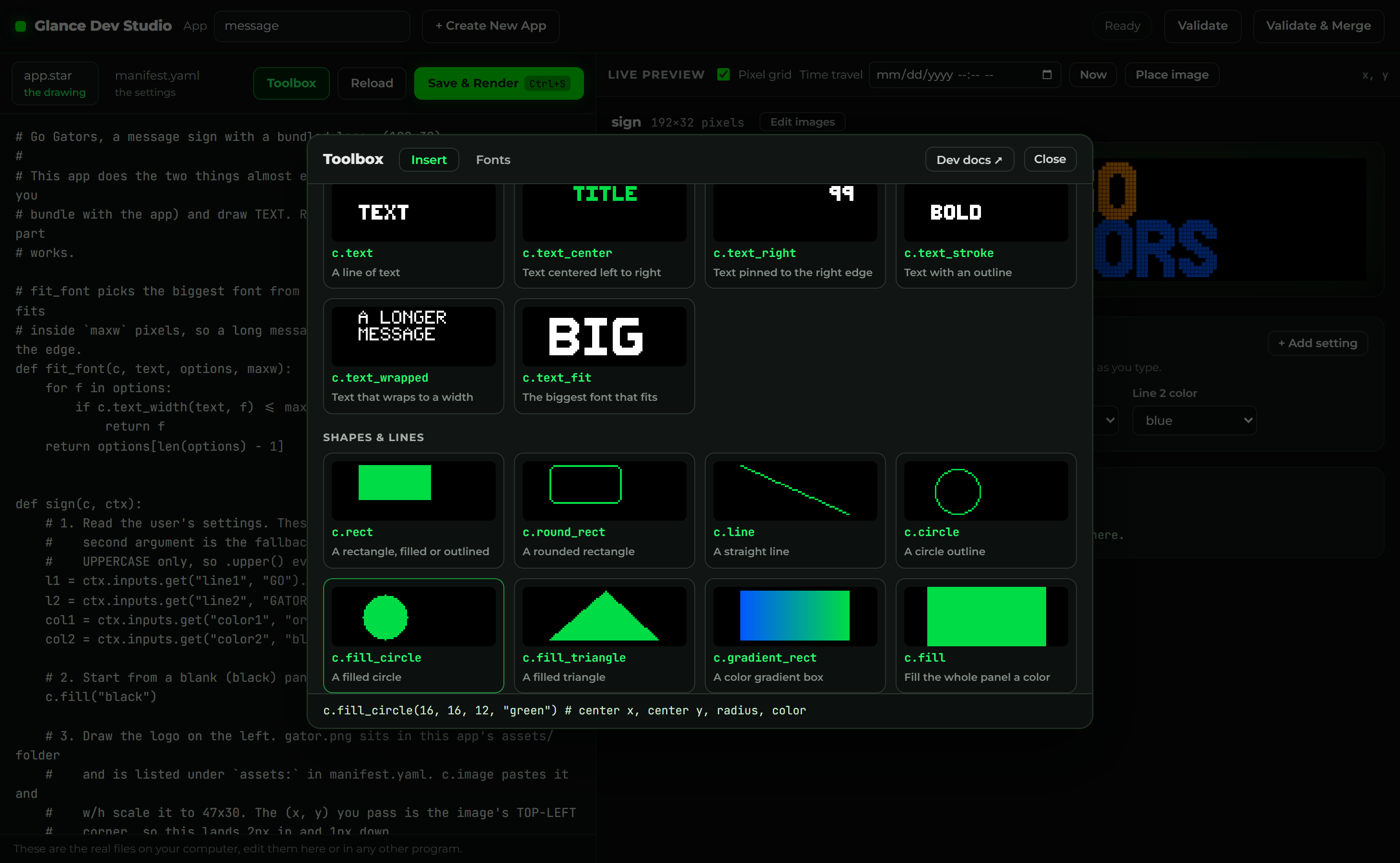Switch to the Fonts tab in Toolbox
Viewport: 1400px width, 863px height.
493,160
